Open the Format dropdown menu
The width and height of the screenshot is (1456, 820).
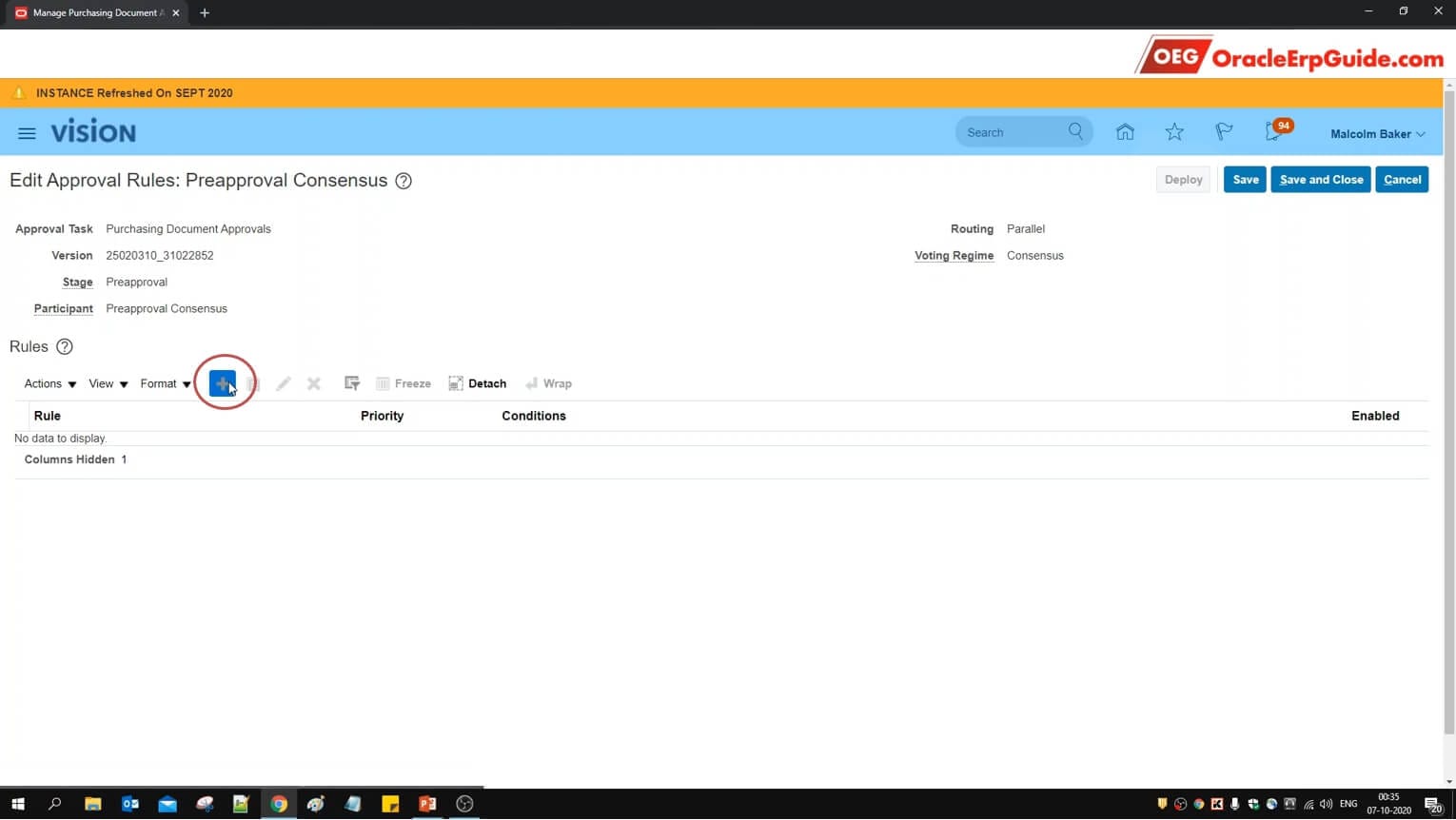click(x=165, y=383)
